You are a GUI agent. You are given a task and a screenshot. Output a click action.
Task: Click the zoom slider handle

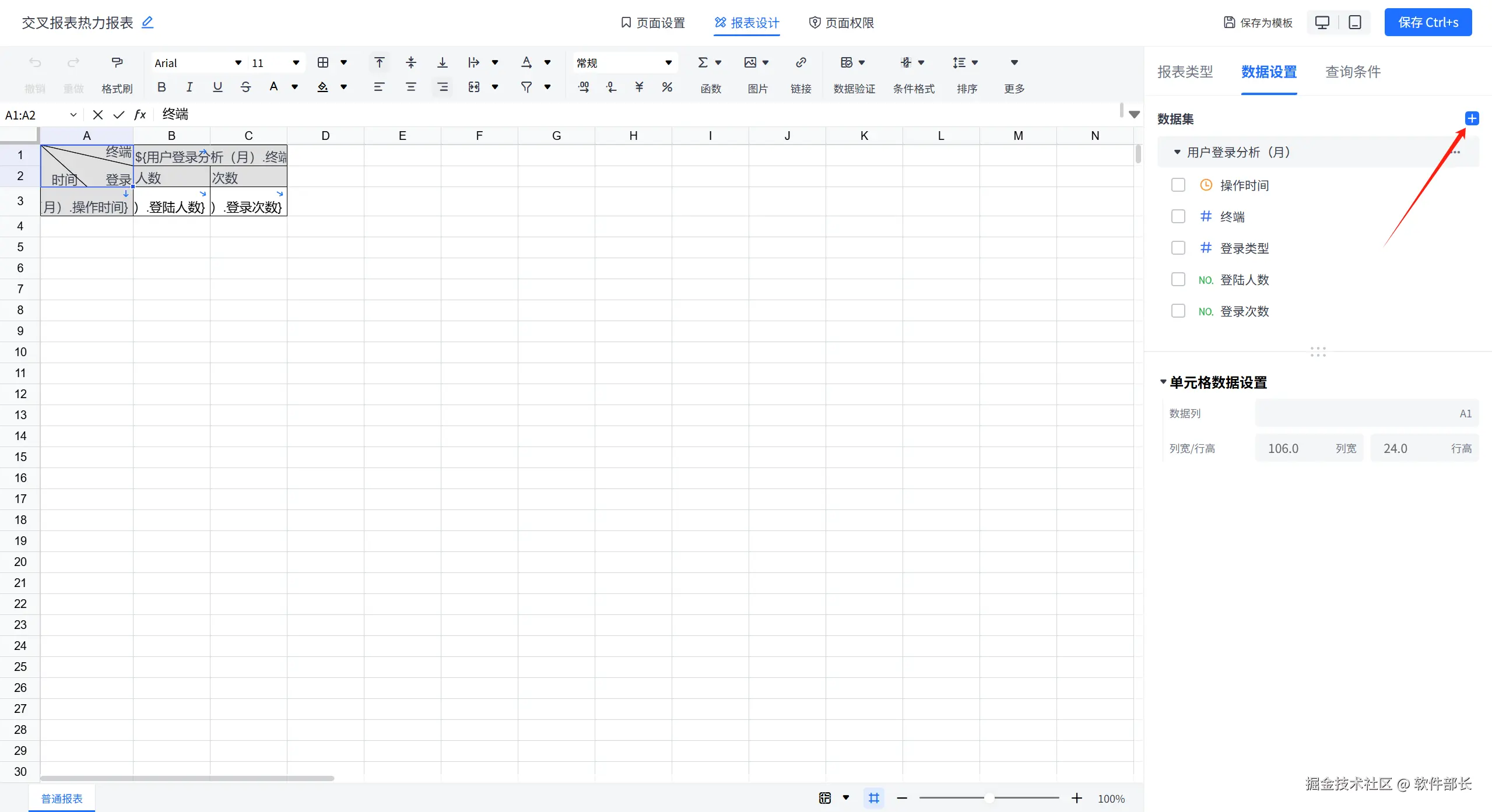click(x=989, y=798)
